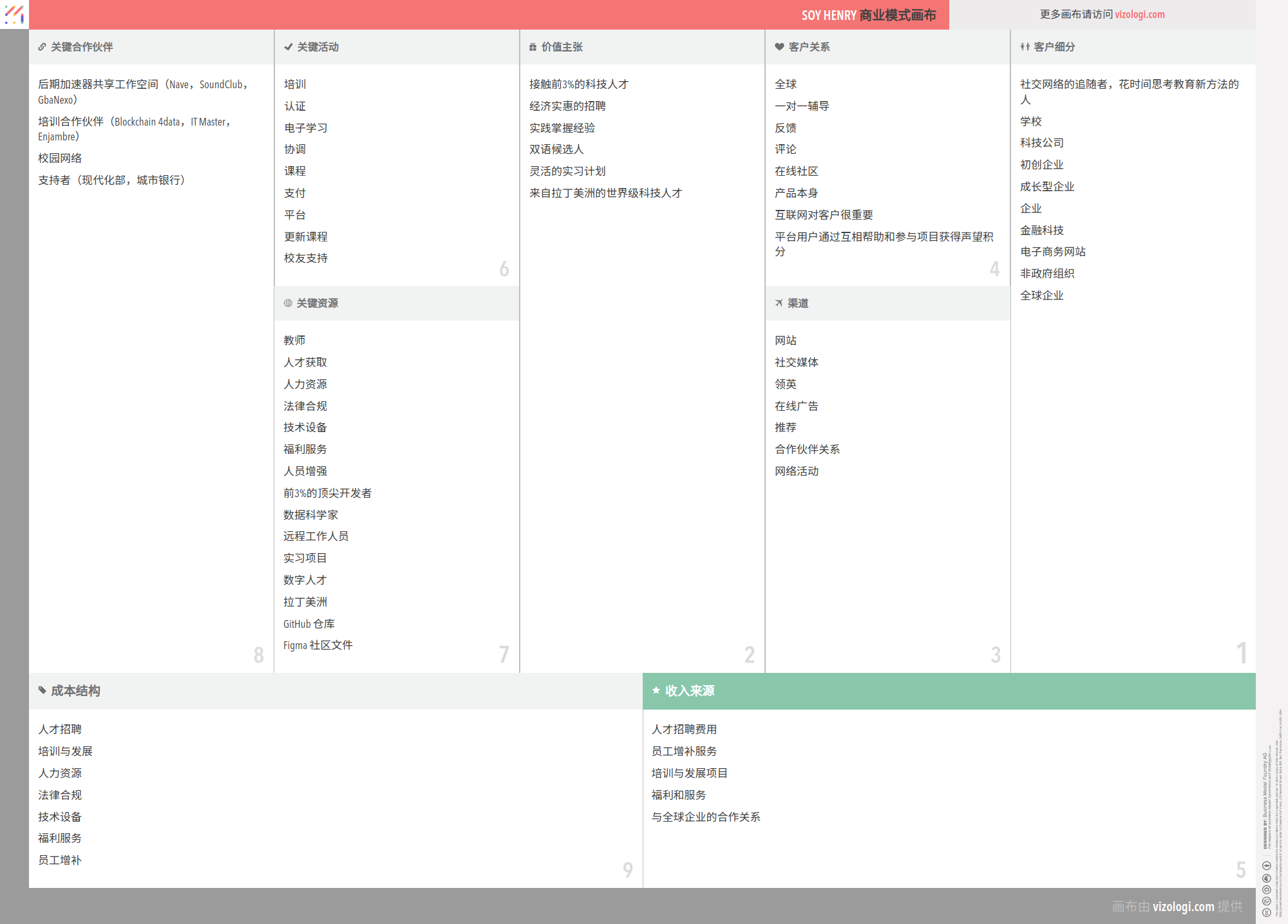Open the vizologi.com link in the top header

[x=1139, y=14]
